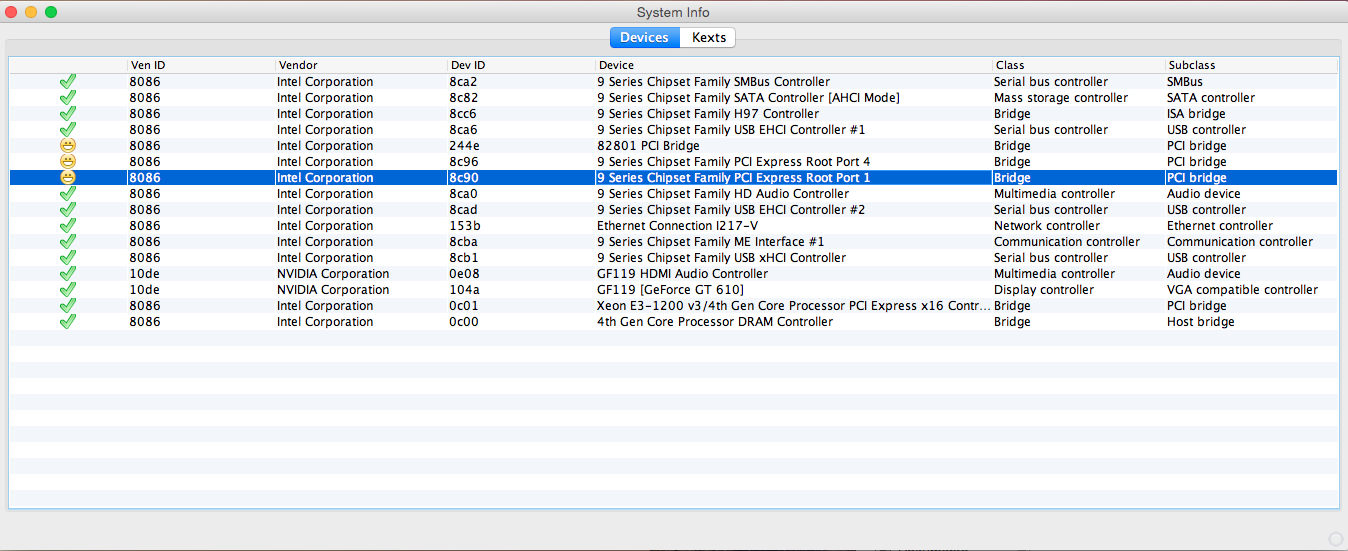The width and height of the screenshot is (1348, 551).
Task: Switch to the Kexts tab
Action: pos(708,38)
